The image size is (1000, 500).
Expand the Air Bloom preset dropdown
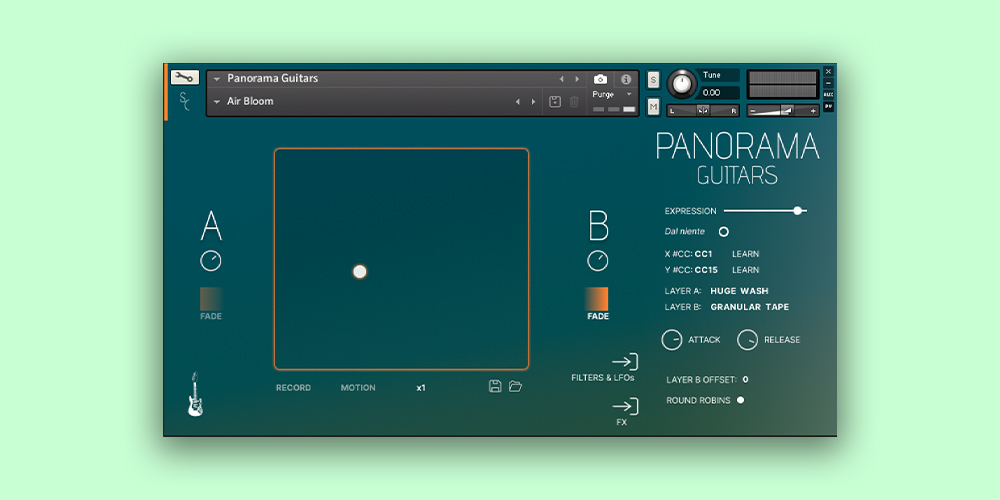tap(217, 101)
